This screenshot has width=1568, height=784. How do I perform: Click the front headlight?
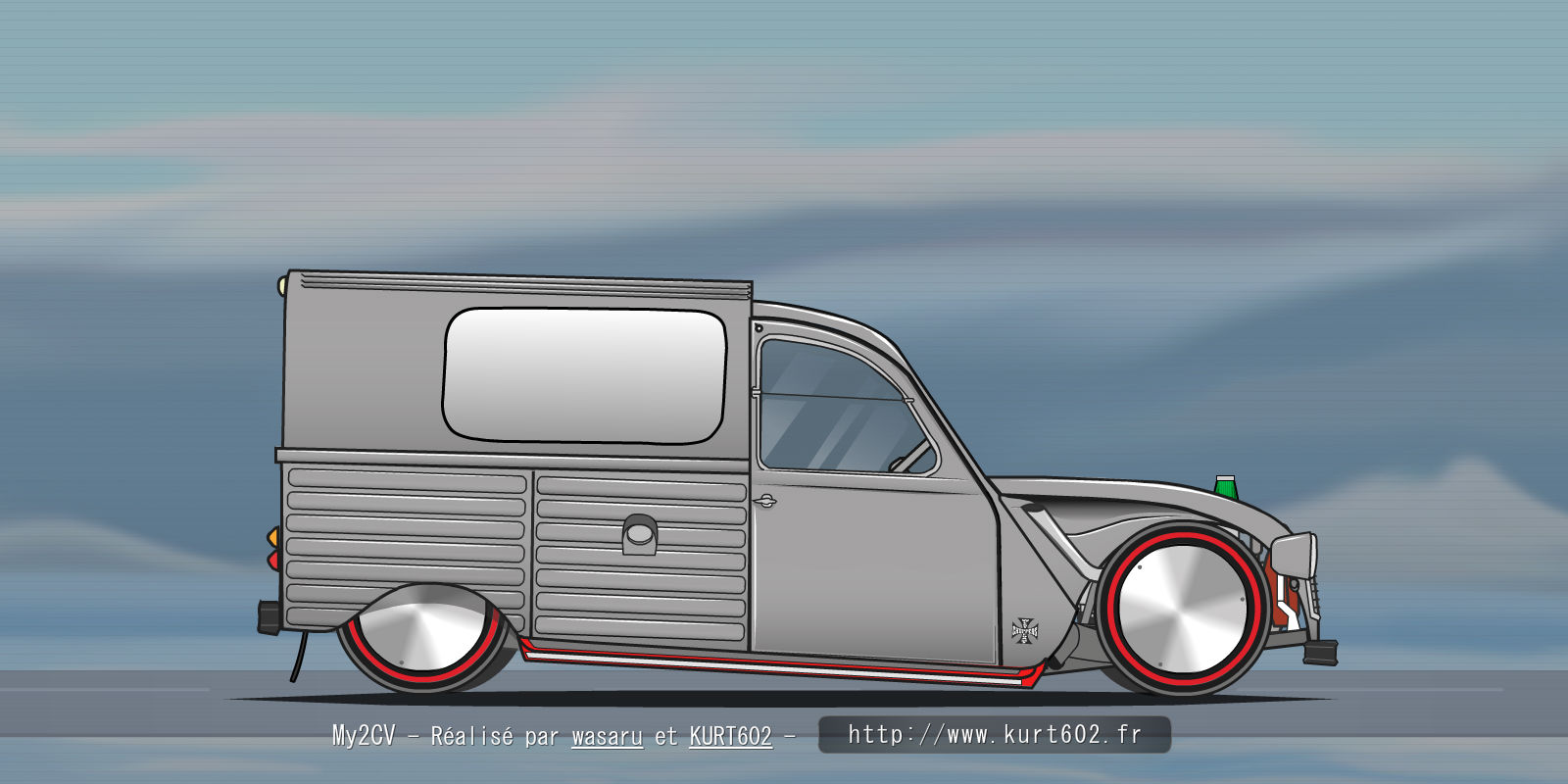[1297, 557]
